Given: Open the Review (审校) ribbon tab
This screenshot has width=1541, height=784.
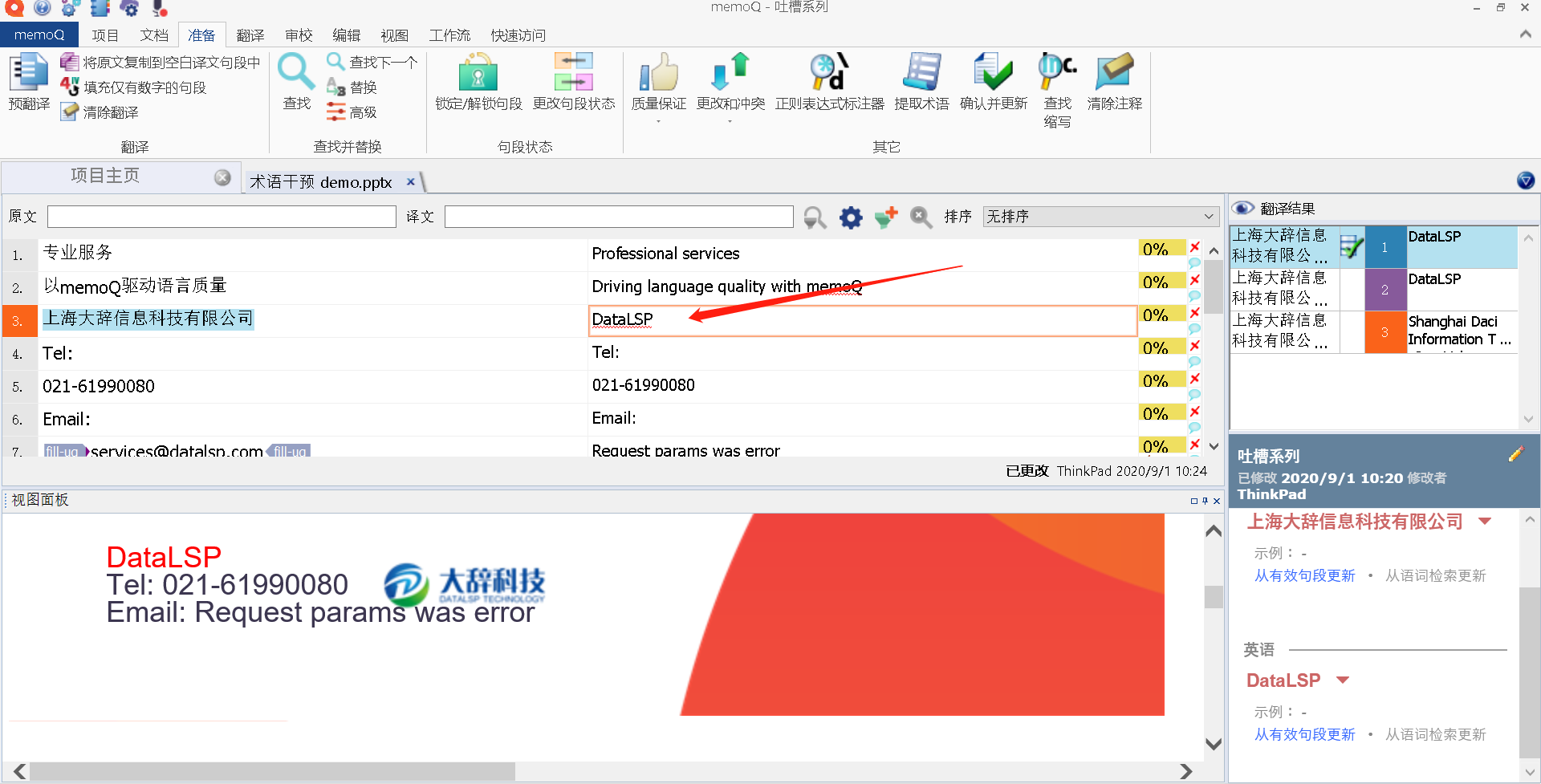Looking at the screenshot, I should pos(299,35).
